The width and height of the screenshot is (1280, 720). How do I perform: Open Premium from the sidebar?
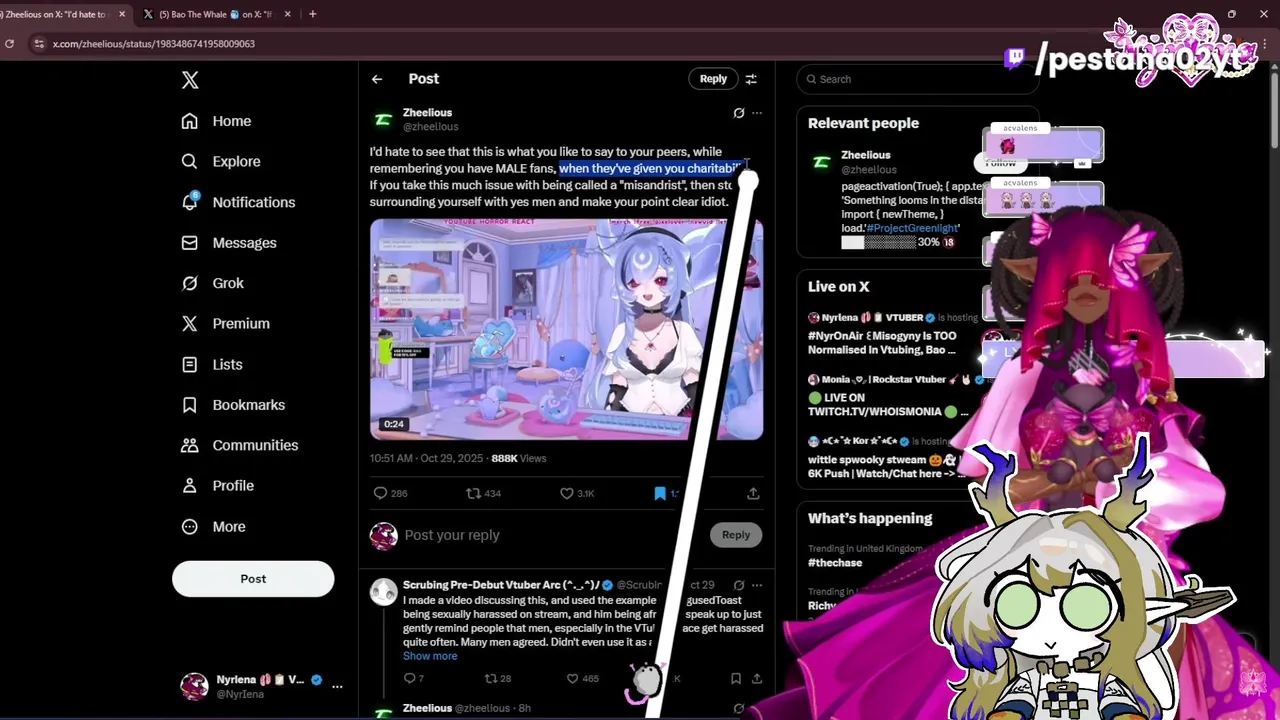[x=225, y=323]
